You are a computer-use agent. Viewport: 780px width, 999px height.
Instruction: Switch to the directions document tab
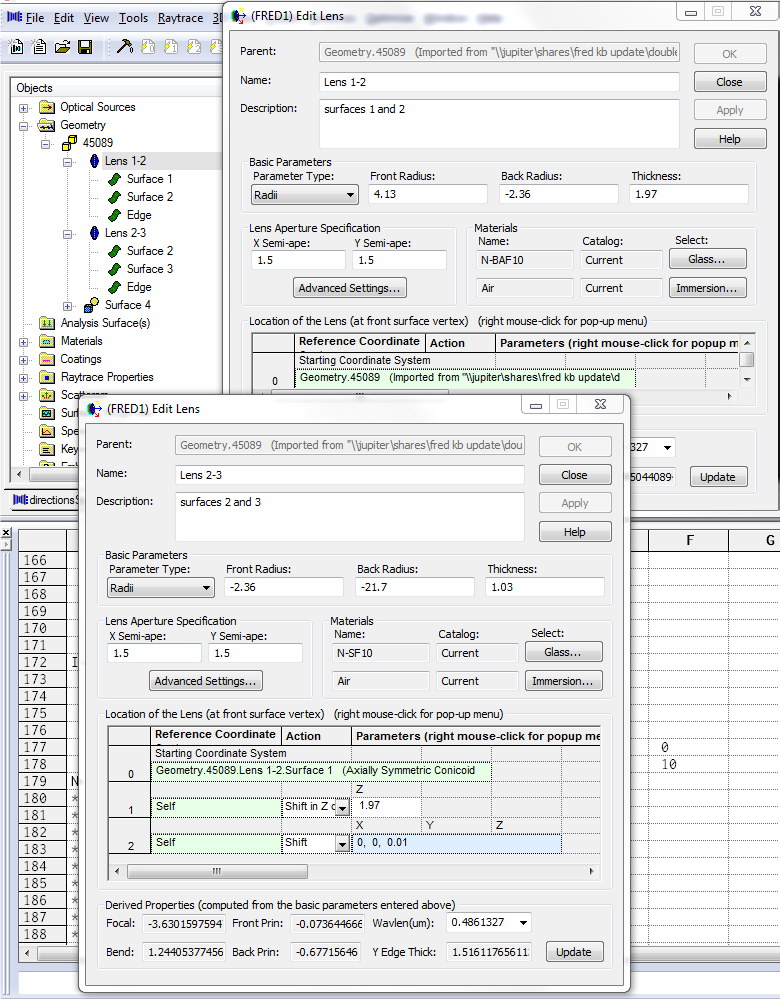click(45, 500)
